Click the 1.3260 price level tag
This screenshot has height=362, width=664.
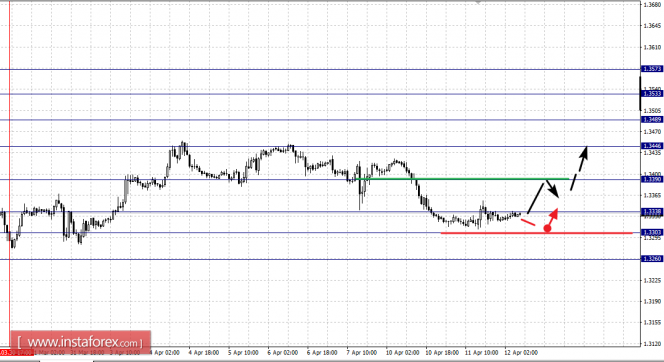coord(652,259)
